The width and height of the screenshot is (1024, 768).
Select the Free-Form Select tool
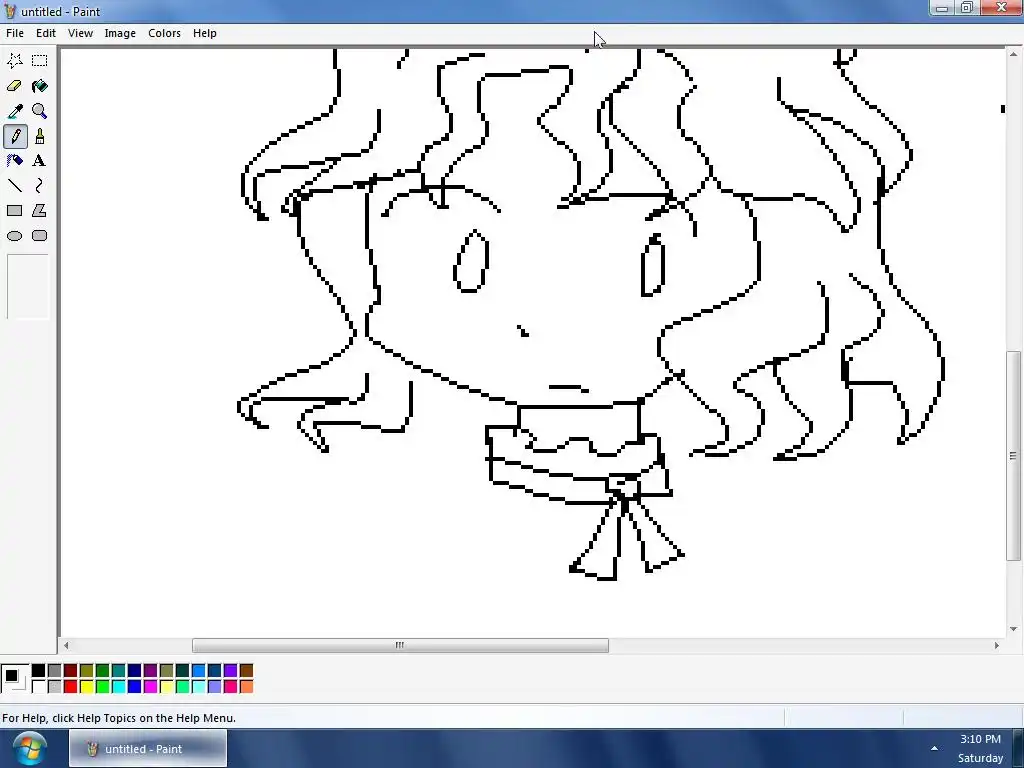point(14,61)
